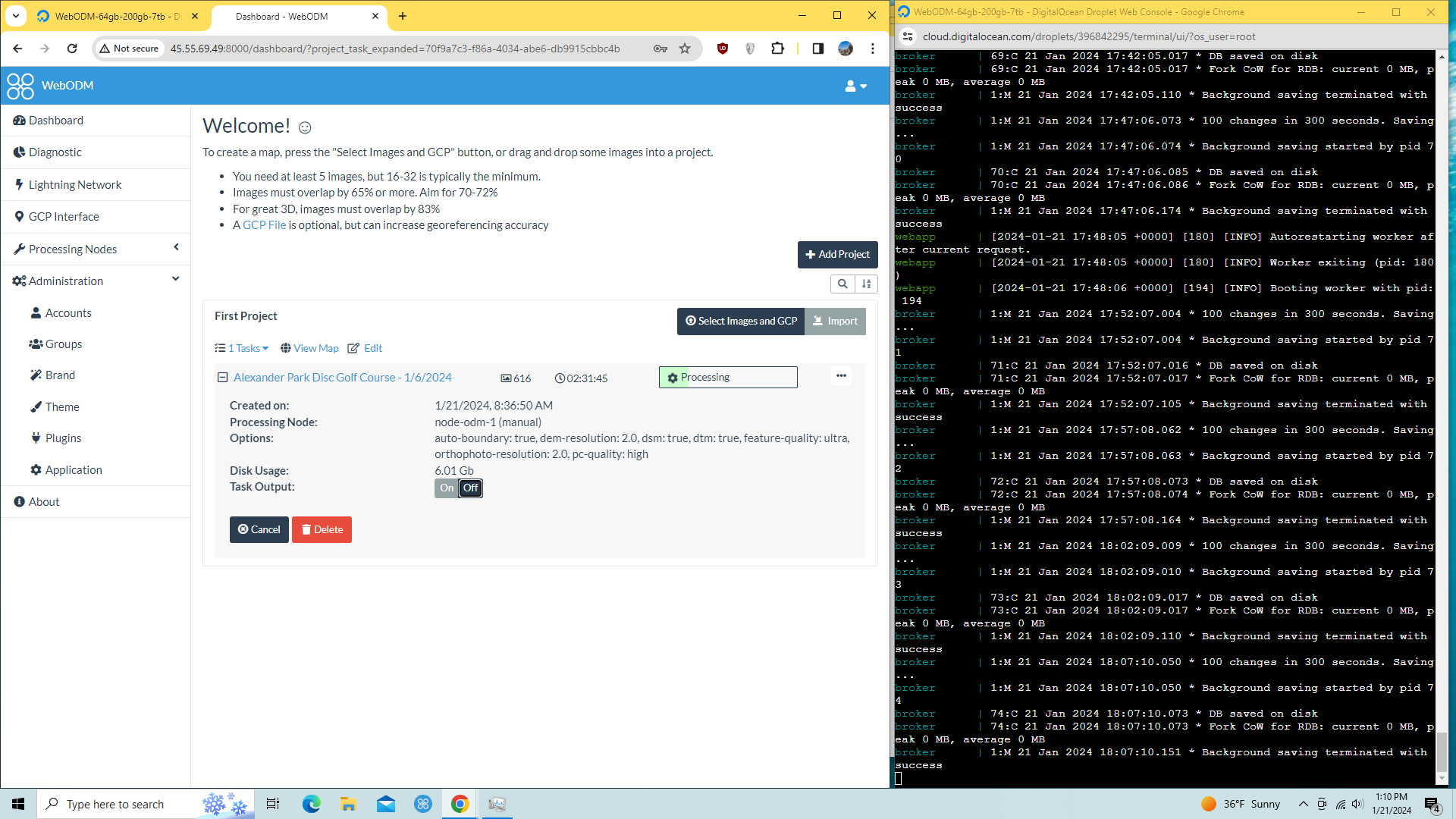Collapse the Administration section
Screen dimensions: 1456x819
[x=175, y=279]
